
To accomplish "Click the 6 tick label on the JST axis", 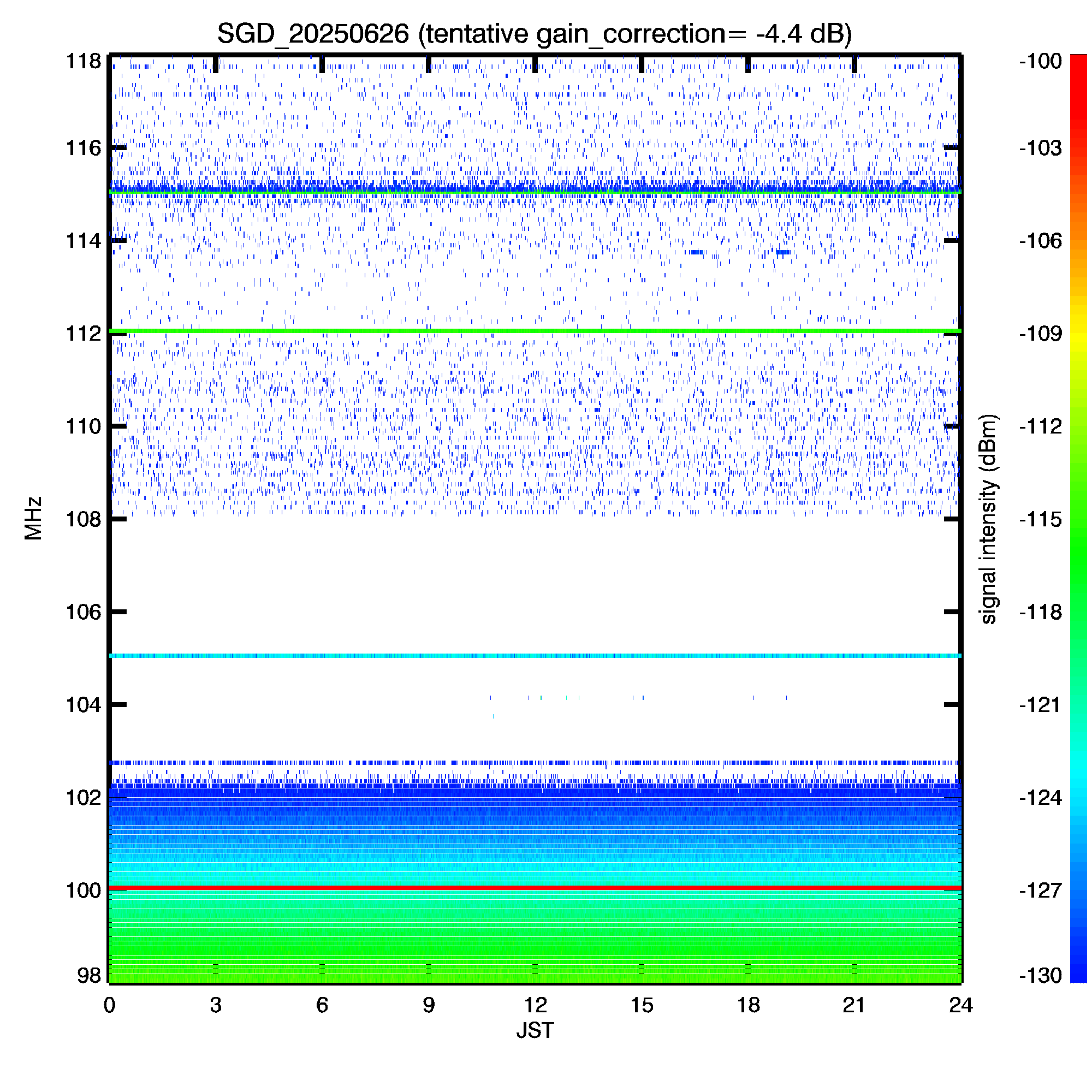I will 322,1005.
